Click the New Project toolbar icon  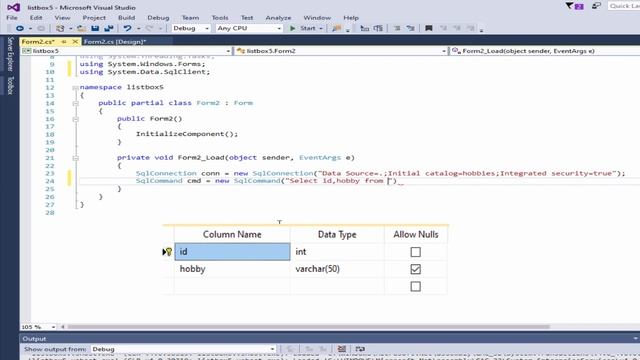pyautogui.click(x=60, y=28)
